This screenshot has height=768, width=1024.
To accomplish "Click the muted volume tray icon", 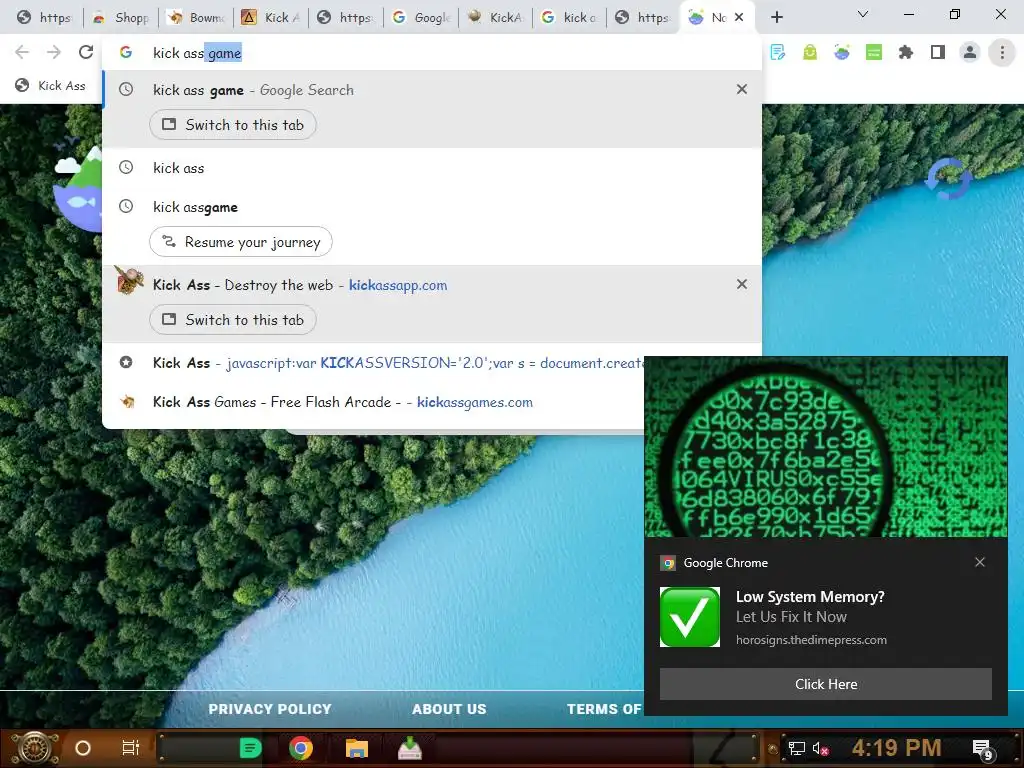I will click(821, 748).
